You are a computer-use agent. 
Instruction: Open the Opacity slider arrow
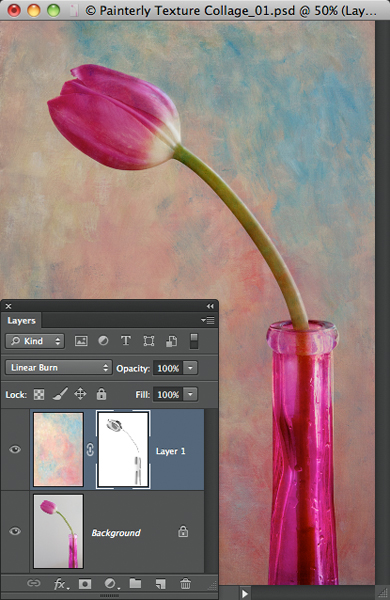pyautogui.click(x=191, y=368)
